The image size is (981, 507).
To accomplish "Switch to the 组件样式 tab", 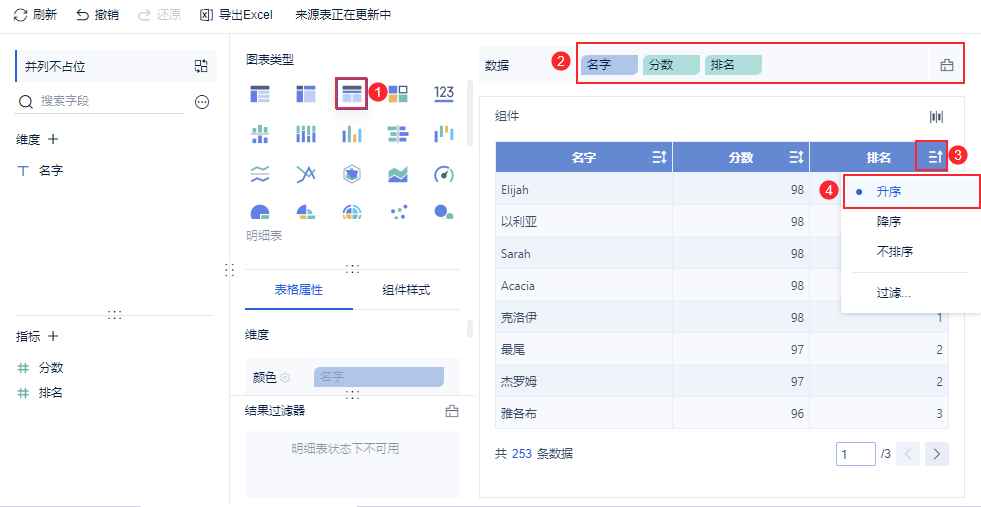I will pyautogui.click(x=406, y=290).
